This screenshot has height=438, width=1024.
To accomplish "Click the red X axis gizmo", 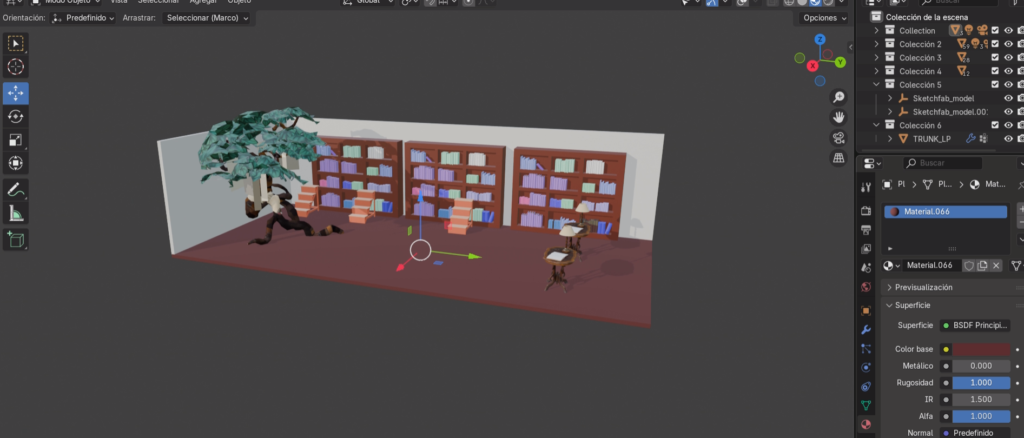I will pyautogui.click(x=812, y=66).
